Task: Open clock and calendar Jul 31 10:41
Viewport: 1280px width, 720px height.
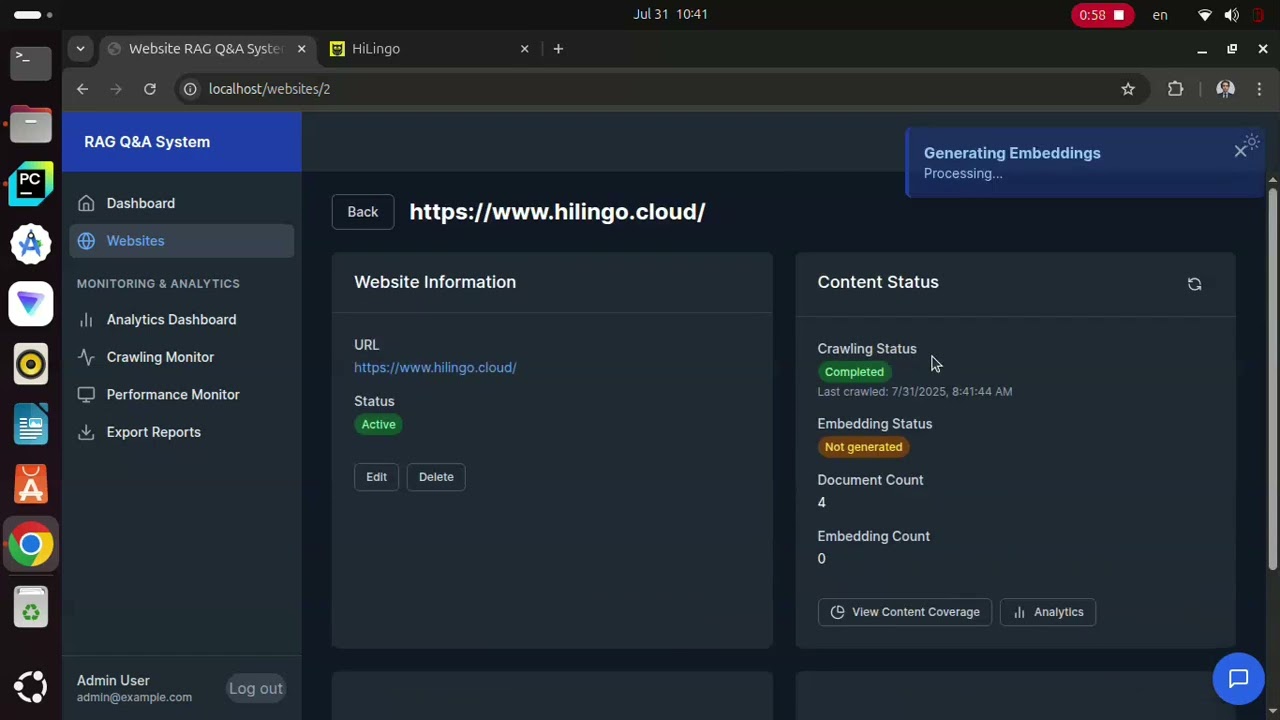Action: pyautogui.click(x=670, y=14)
